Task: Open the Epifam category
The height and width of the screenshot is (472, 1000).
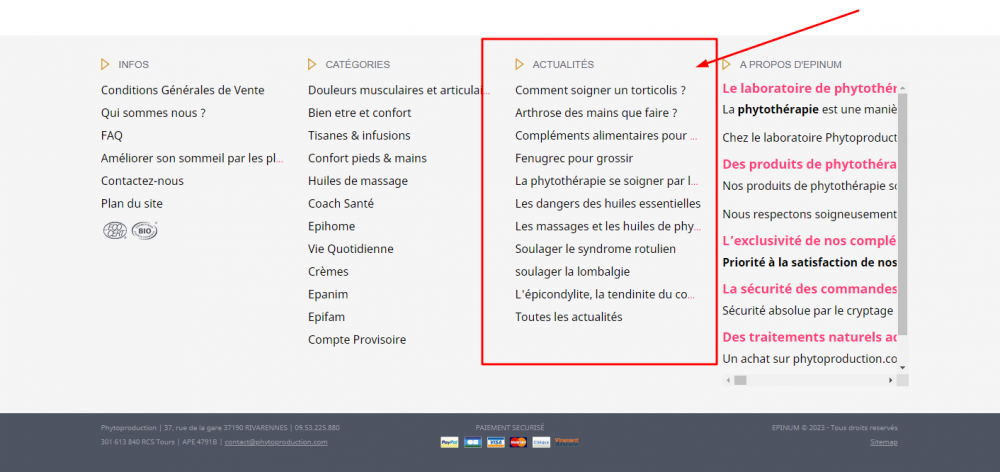Action: 327,317
